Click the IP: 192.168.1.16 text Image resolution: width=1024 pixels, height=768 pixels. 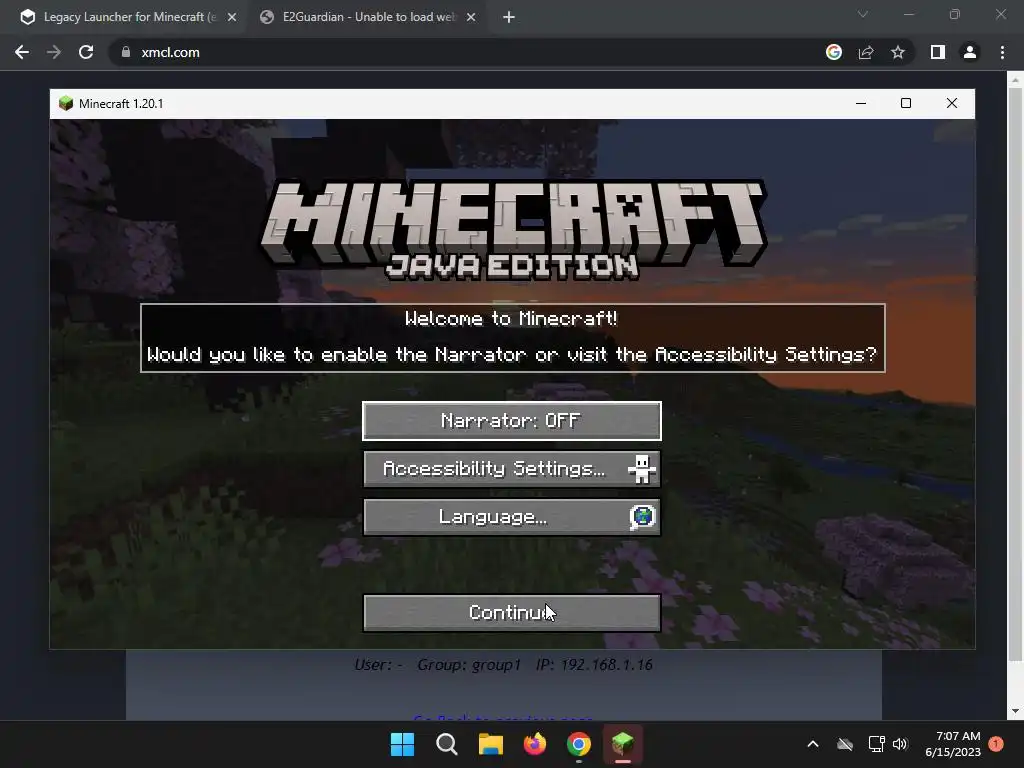594,664
